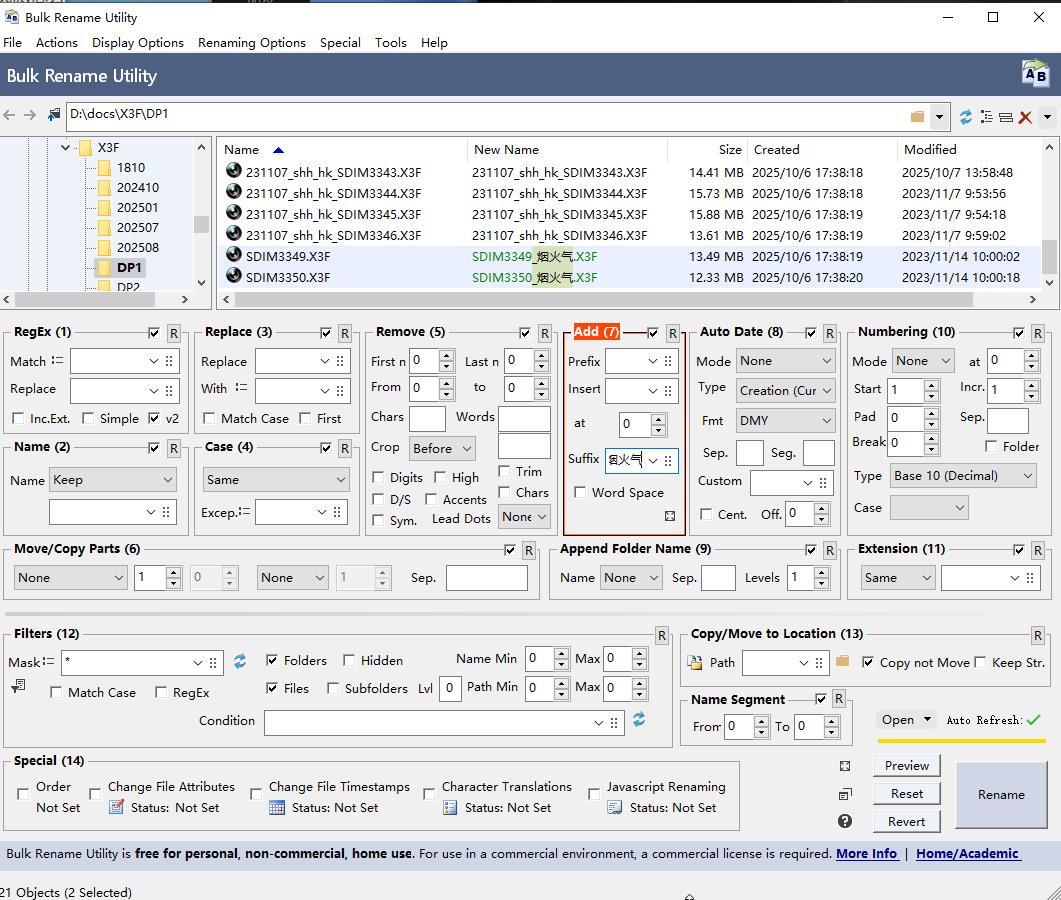The image size is (1061, 900).
Task: Click the refresh icon next to Mask field
Action: click(x=240, y=661)
